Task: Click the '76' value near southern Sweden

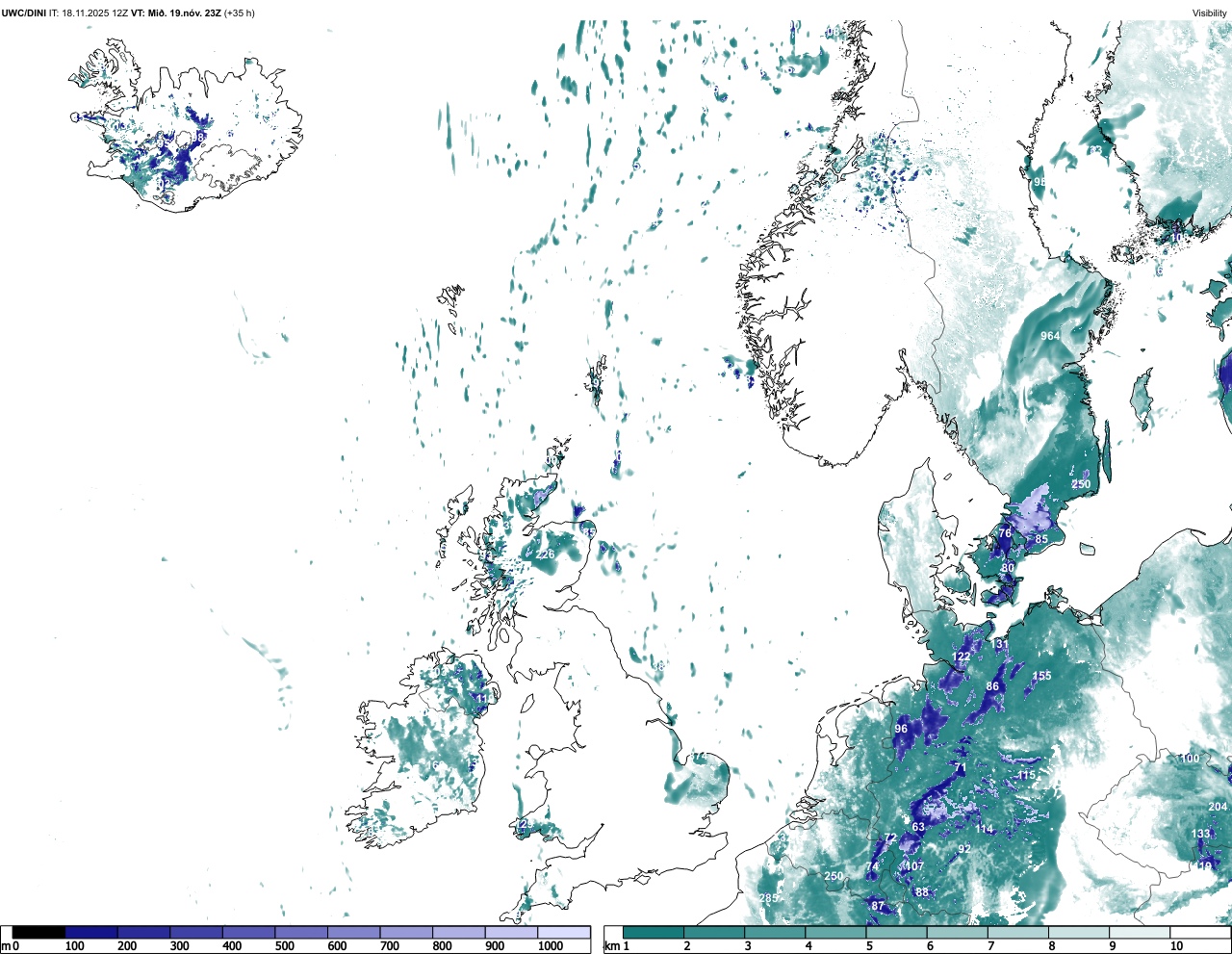Action: click(1005, 533)
